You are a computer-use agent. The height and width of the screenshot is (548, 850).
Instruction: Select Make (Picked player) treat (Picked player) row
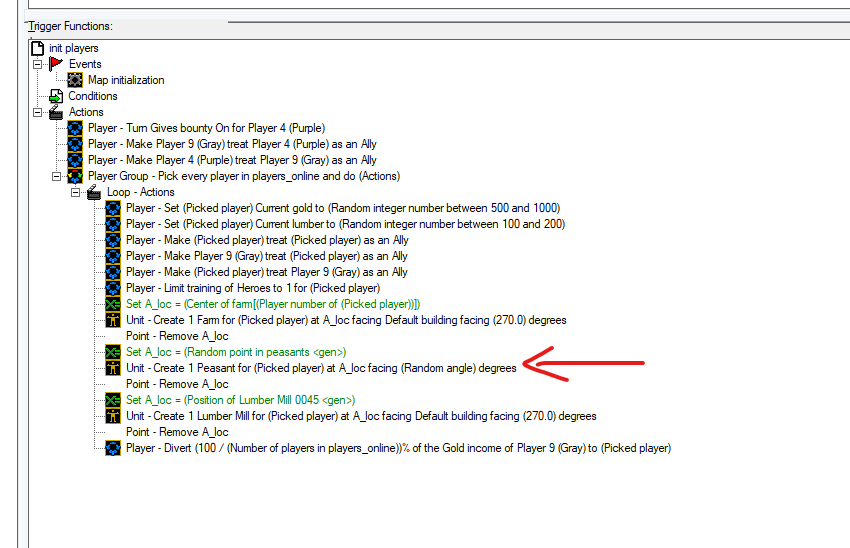point(267,240)
